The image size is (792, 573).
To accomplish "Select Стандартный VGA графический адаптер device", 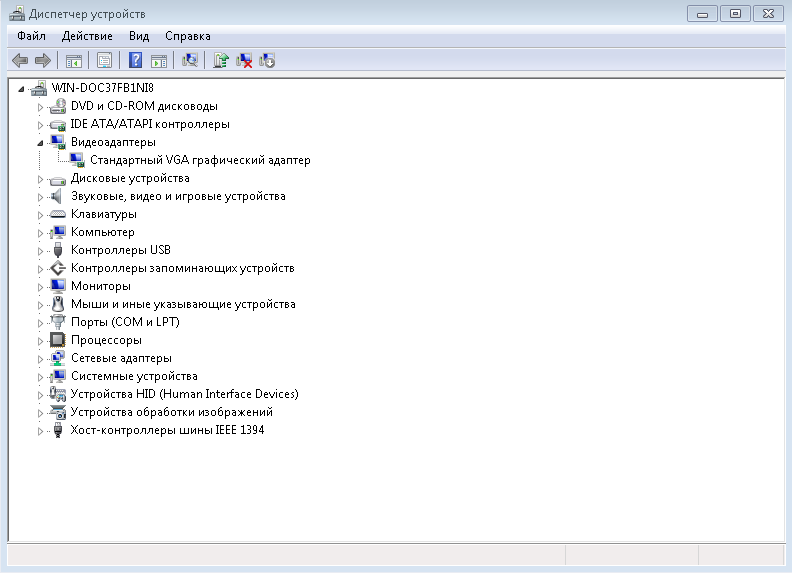I will (x=200, y=160).
